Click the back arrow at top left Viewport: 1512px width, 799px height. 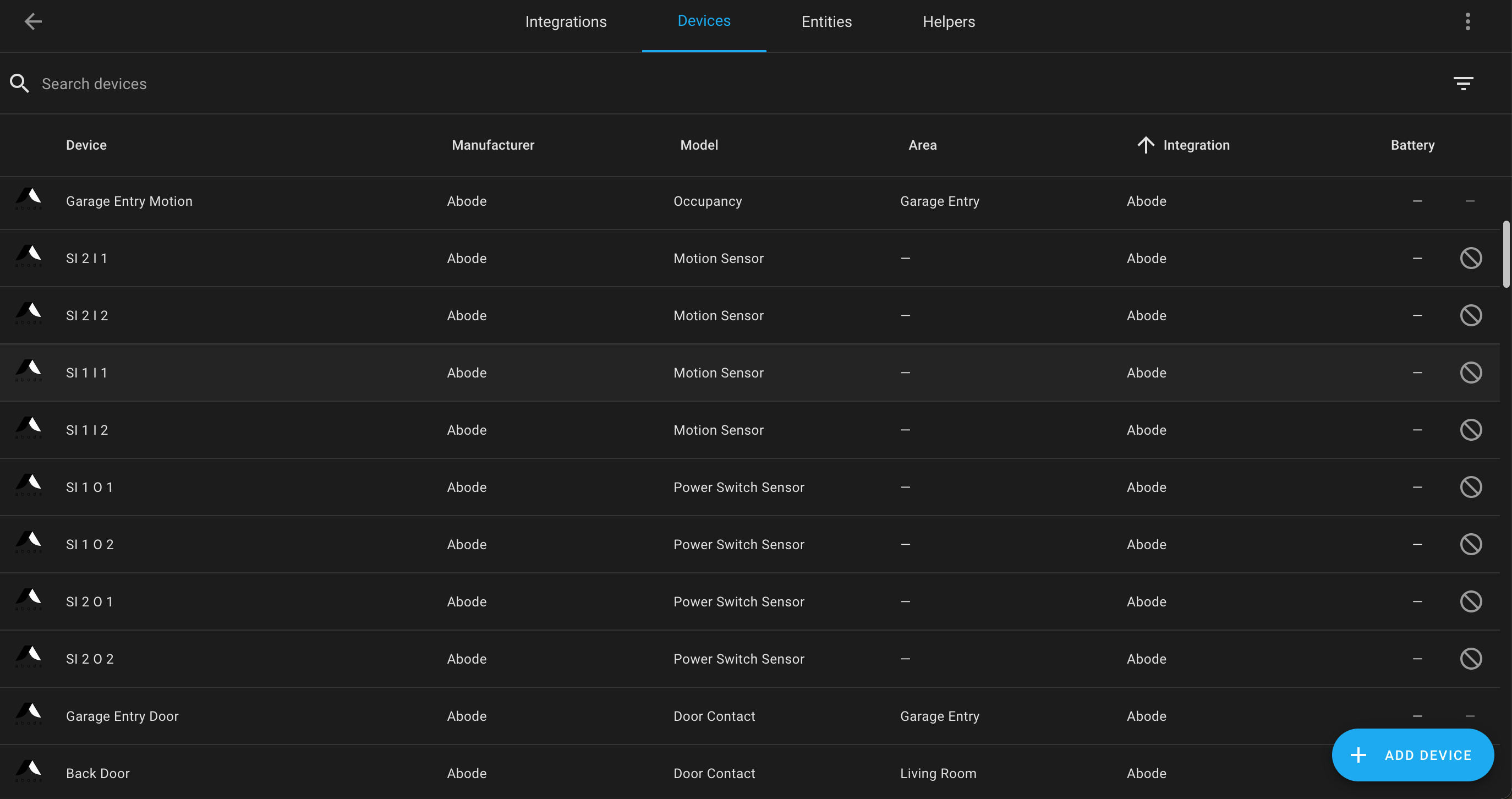(x=34, y=21)
